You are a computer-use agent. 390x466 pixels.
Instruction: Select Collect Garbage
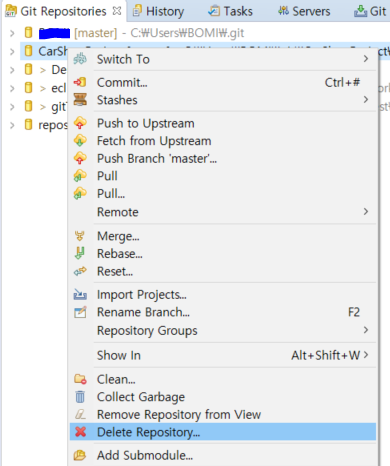click(223, 397)
